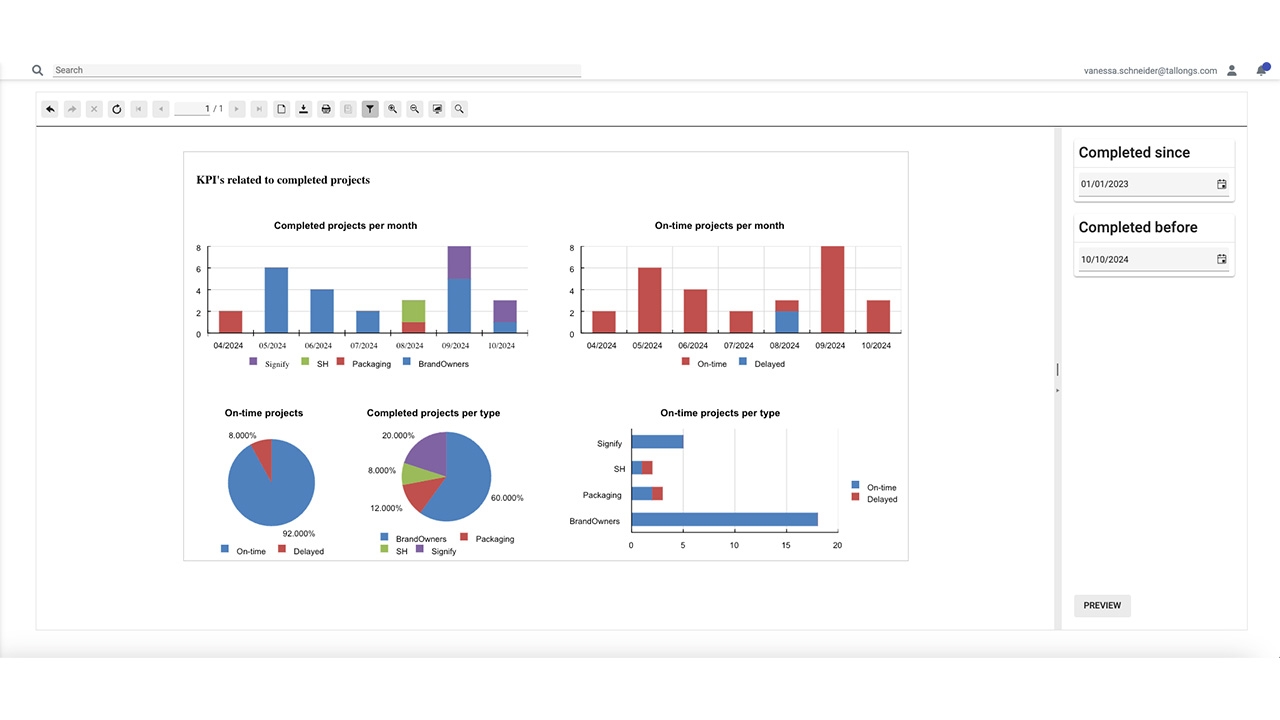Click the print report icon
Image resolution: width=1280 pixels, height=720 pixels.
[x=326, y=109]
